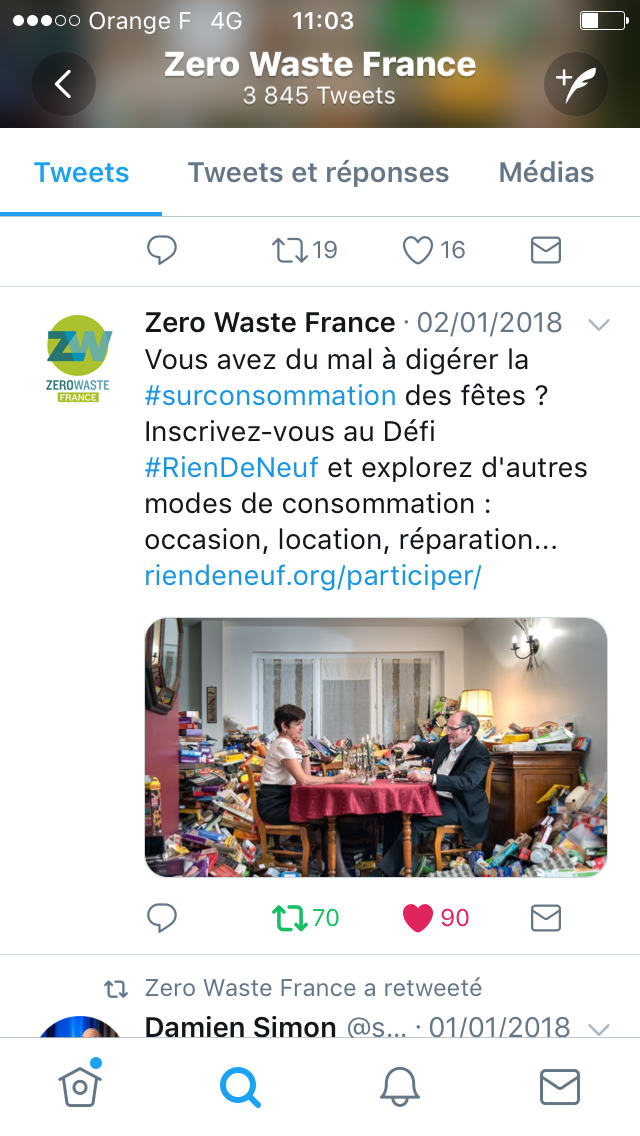Switch to the Tweets et réponses tab
The height and width of the screenshot is (1136, 640).
[x=318, y=172]
